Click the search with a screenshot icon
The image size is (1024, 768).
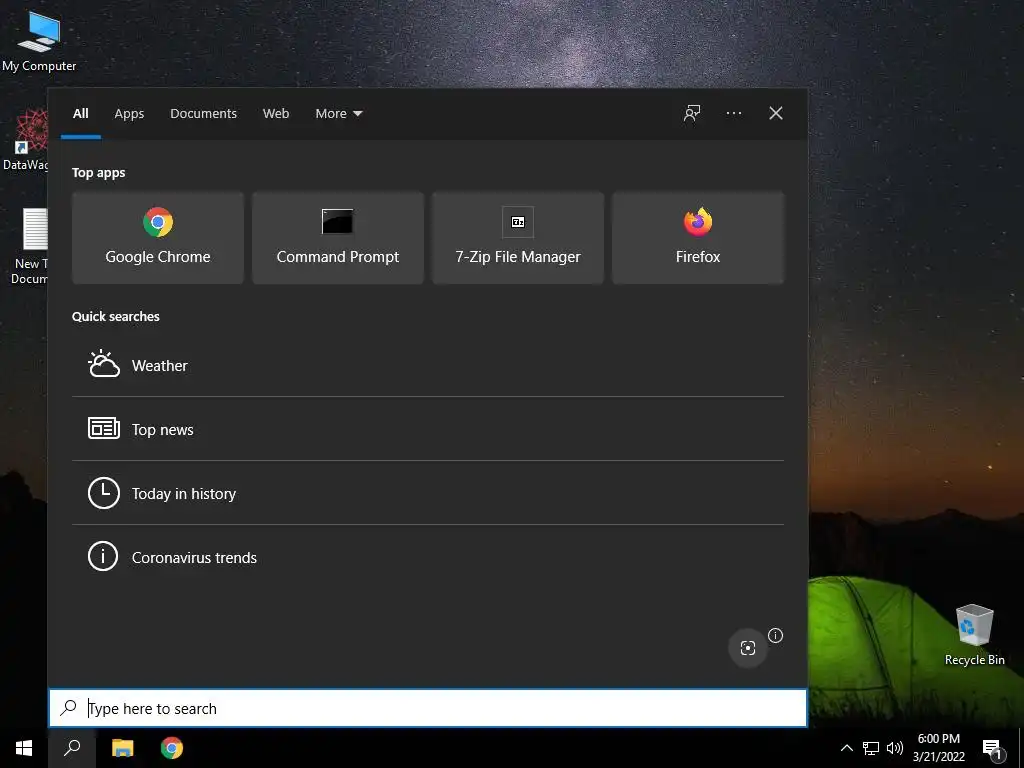(748, 648)
